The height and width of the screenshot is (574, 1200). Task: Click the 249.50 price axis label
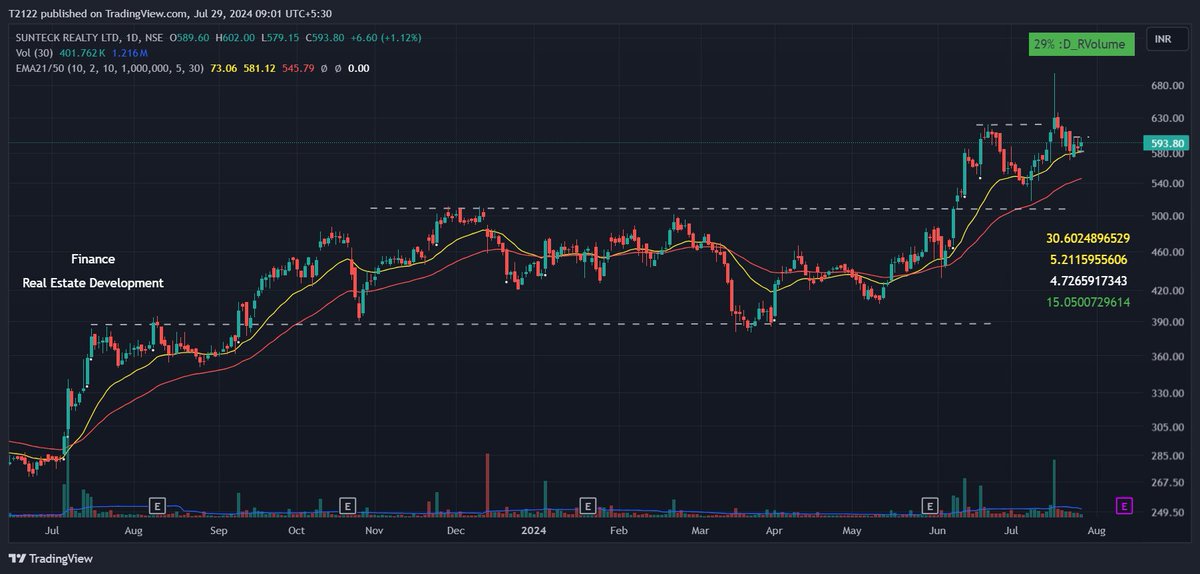click(x=1167, y=513)
